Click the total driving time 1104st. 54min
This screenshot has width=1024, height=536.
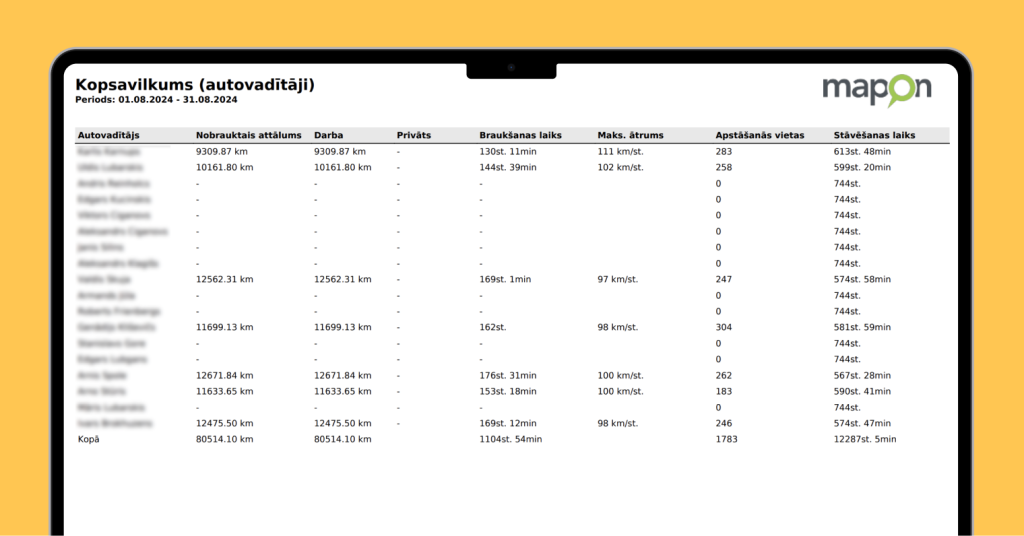510,439
